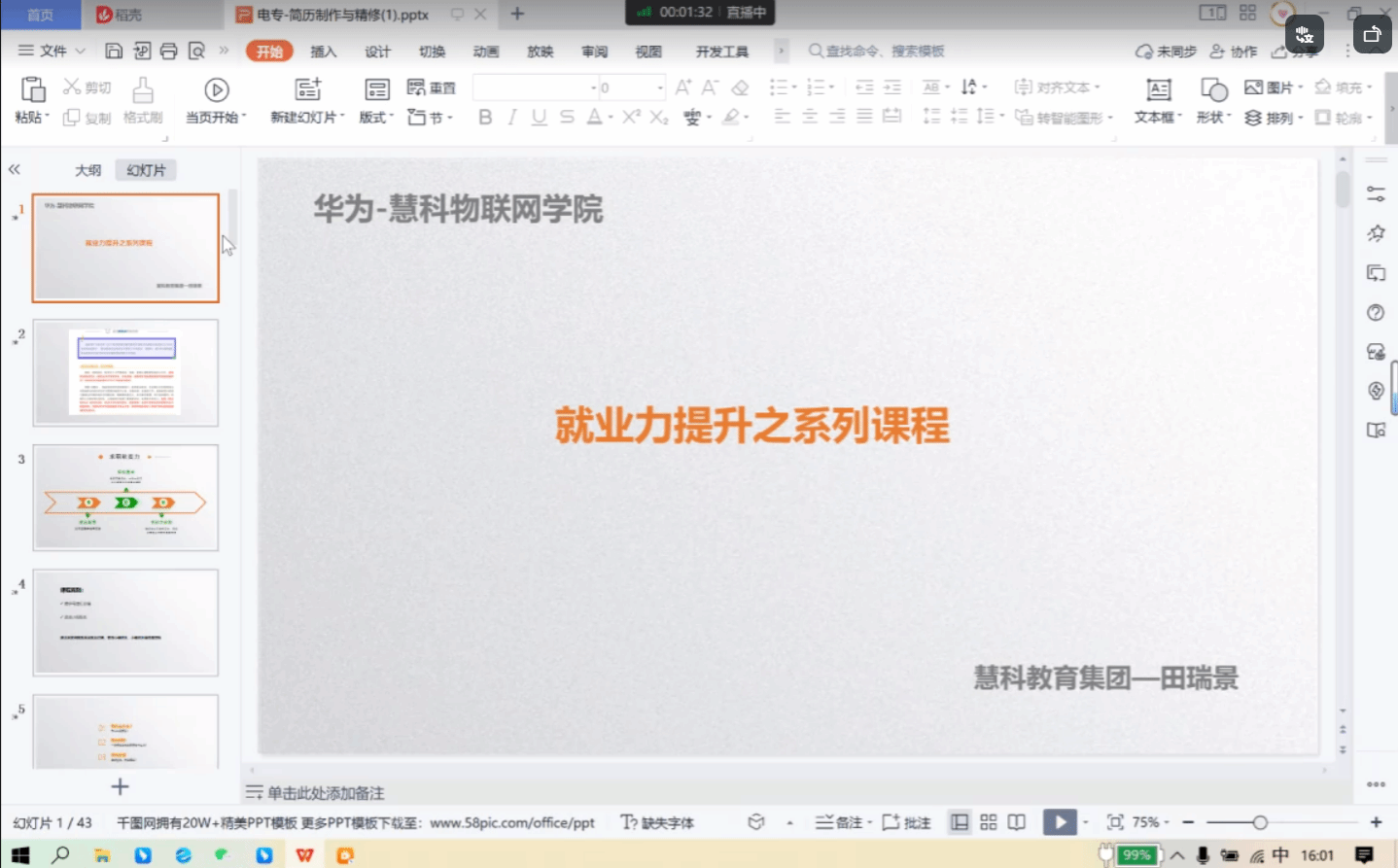Switch to Normal view in status bar
The height and width of the screenshot is (868, 1398).
[x=960, y=822]
